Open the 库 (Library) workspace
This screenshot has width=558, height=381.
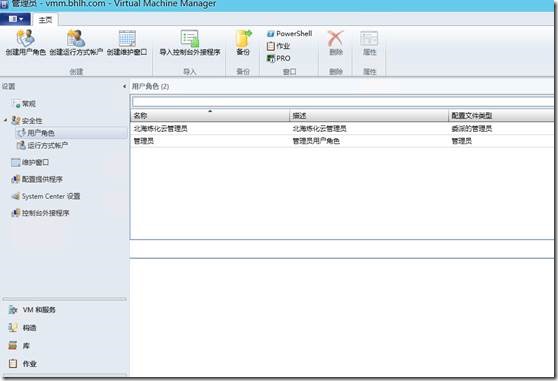pos(26,346)
